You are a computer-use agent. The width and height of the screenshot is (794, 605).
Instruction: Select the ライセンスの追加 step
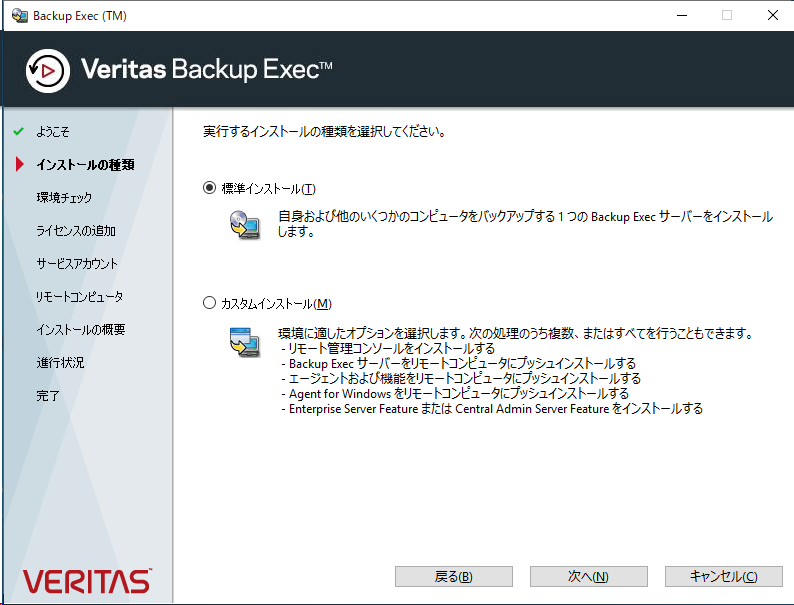pos(76,231)
